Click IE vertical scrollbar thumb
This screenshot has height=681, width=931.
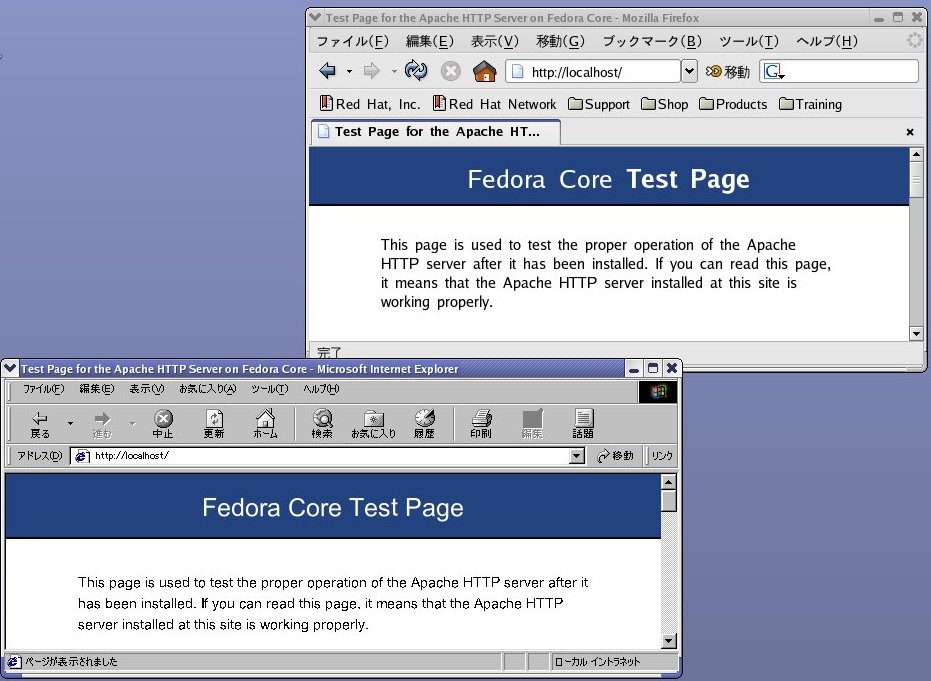click(x=669, y=501)
